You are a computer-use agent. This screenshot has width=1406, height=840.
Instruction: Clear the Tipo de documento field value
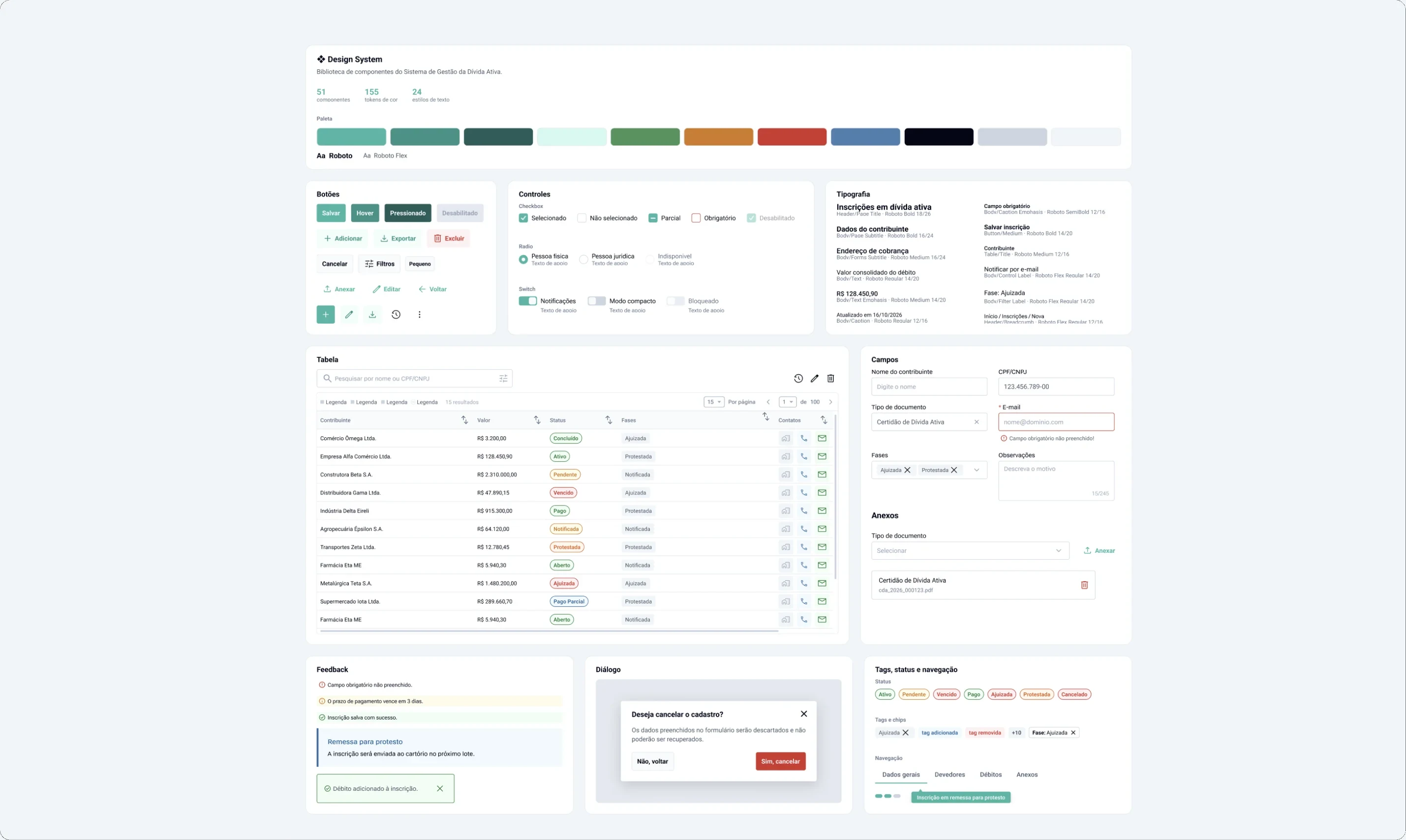(977, 422)
